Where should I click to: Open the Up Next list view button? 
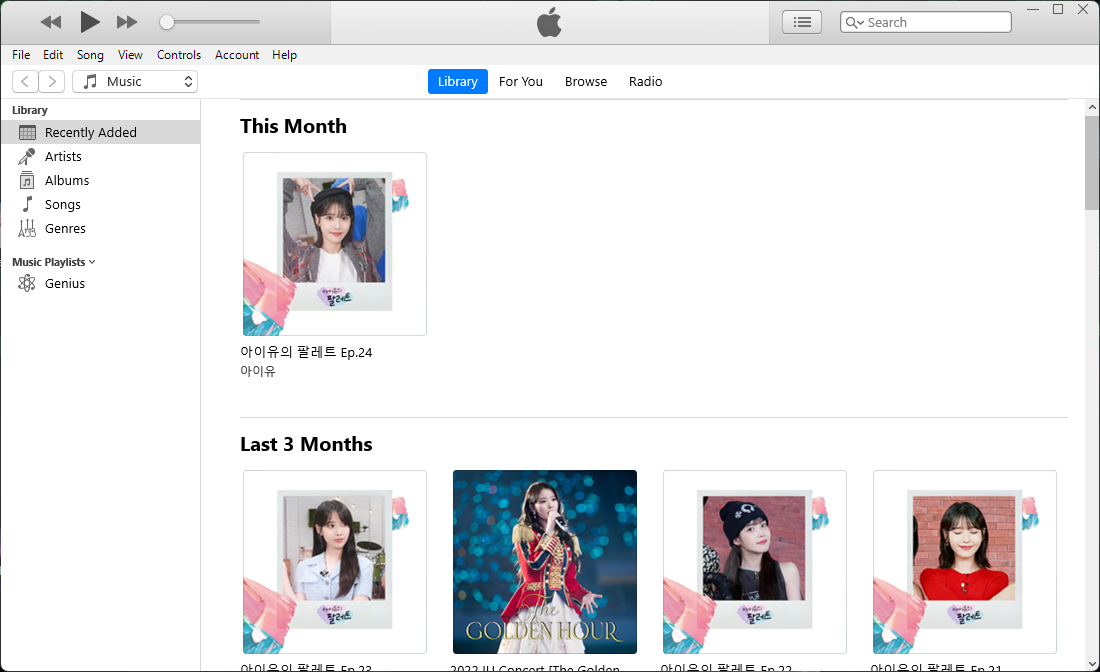pos(802,22)
